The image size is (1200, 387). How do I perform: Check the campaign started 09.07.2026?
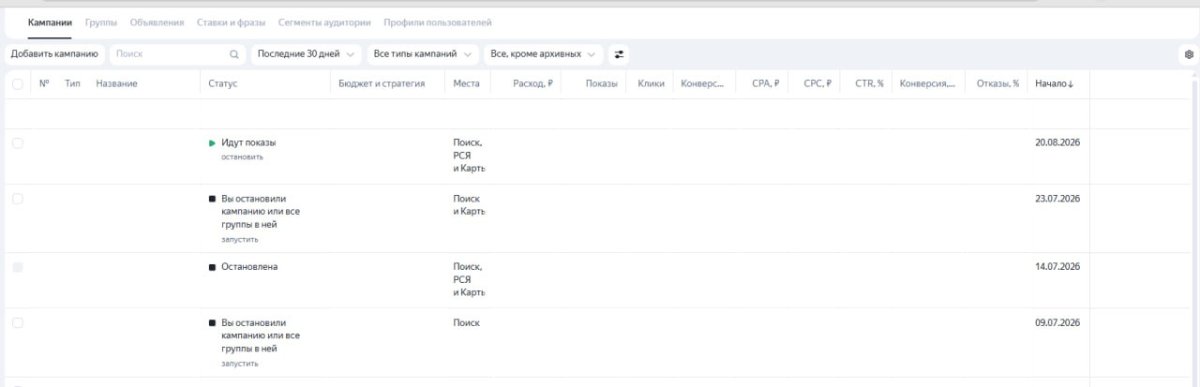(17, 323)
